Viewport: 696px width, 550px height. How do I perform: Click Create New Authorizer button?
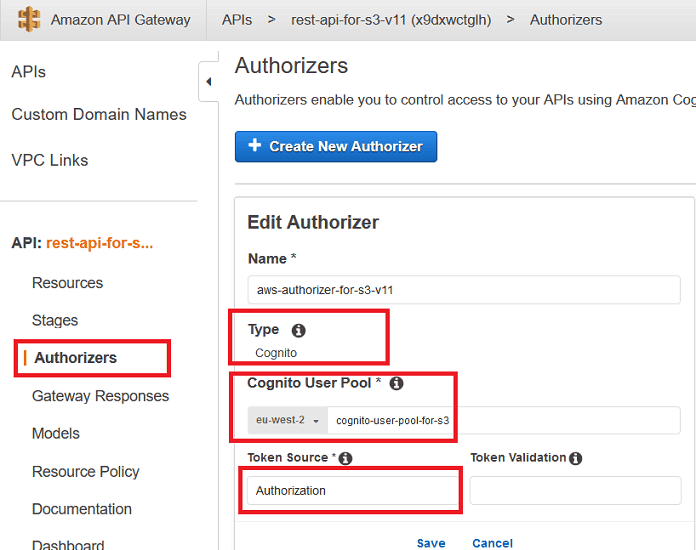pyautogui.click(x=336, y=146)
